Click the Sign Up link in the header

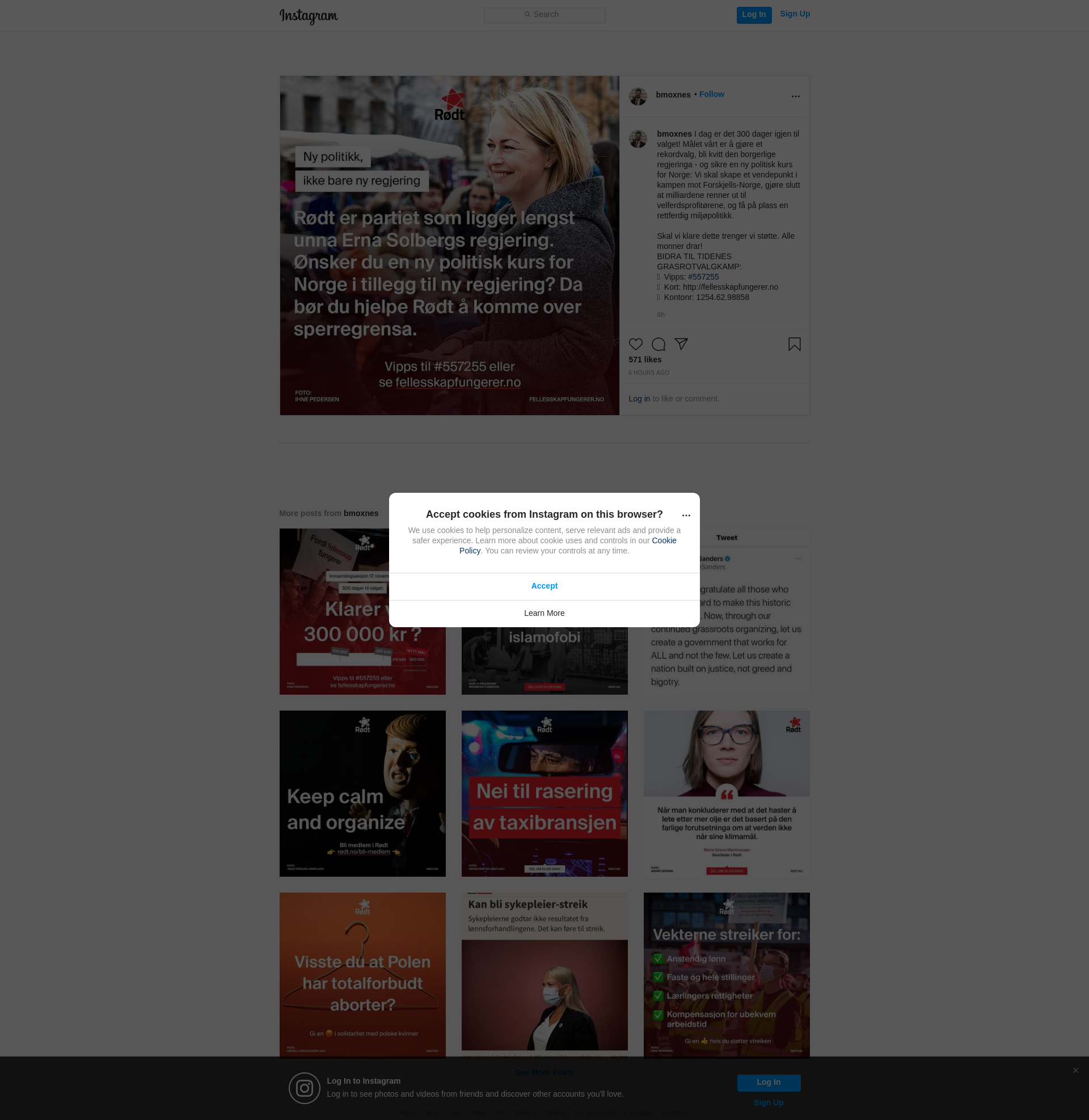(x=795, y=14)
